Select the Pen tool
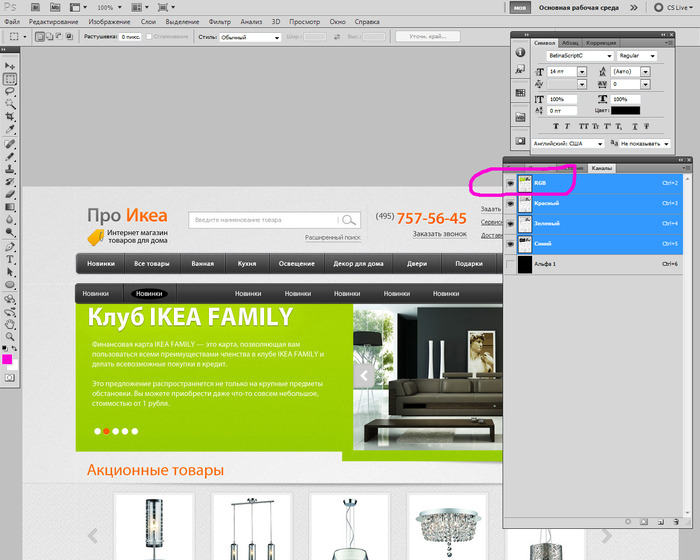The height and width of the screenshot is (560, 700). point(10,247)
